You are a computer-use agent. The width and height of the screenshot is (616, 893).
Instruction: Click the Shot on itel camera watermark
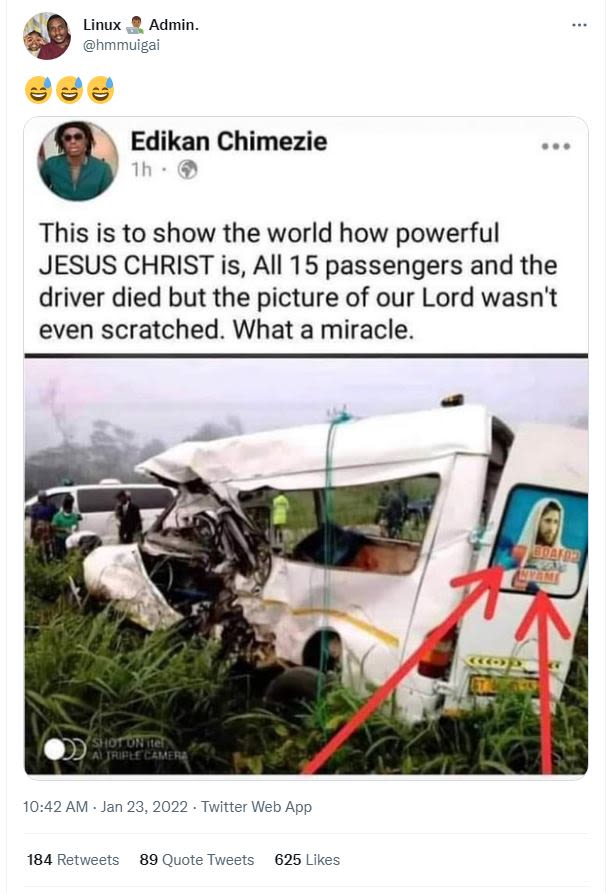[x=116, y=749]
